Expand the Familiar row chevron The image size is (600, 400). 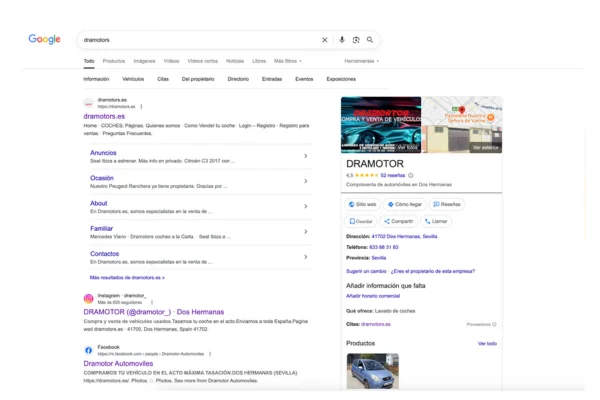305,232
